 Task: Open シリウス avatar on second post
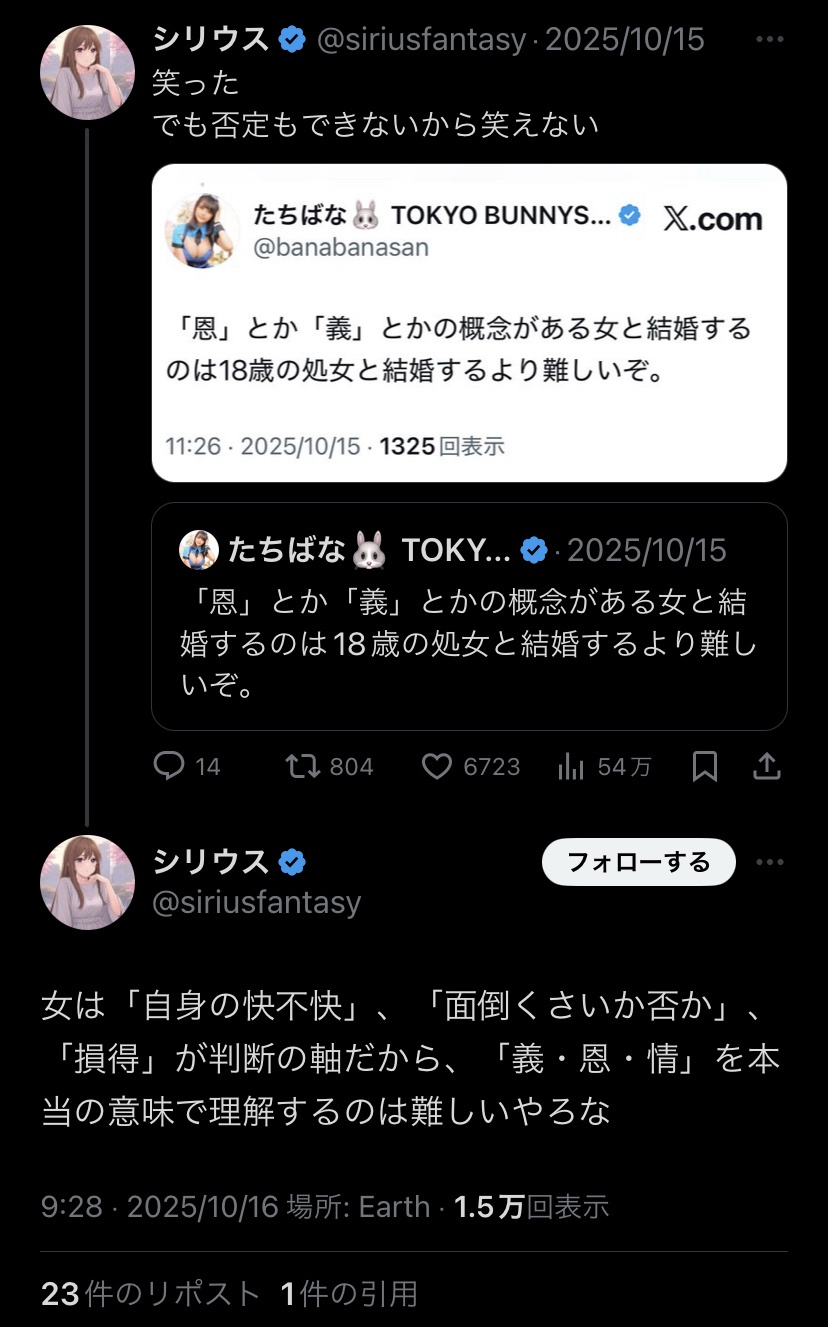point(87,882)
